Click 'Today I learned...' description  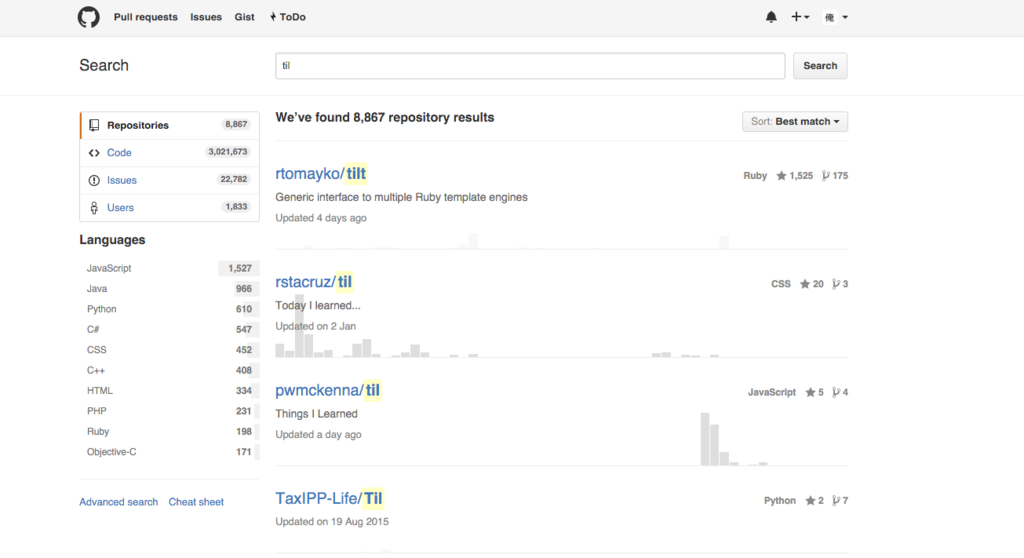tap(317, 306)
